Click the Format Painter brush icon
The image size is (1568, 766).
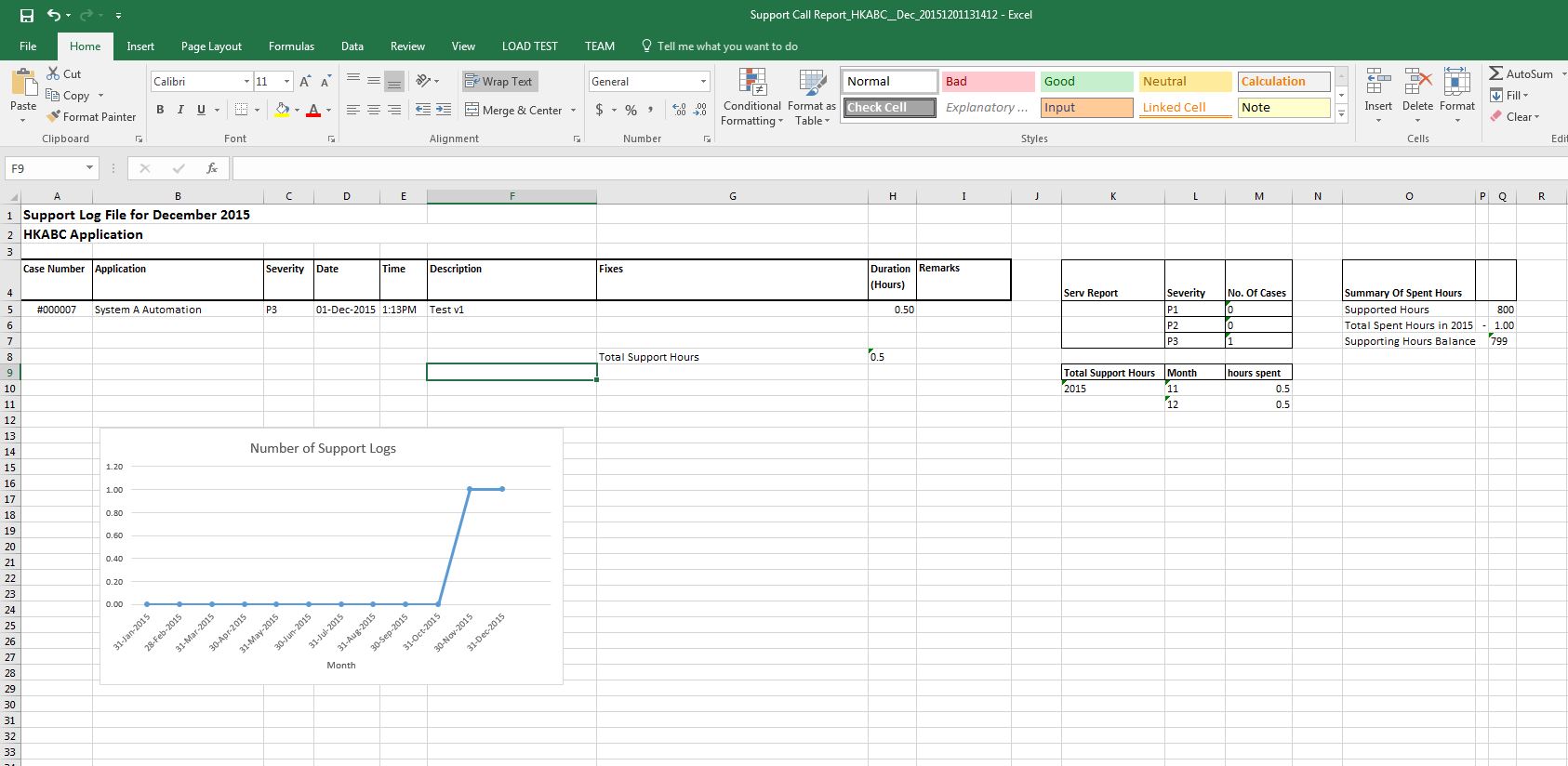pos(54,116)
